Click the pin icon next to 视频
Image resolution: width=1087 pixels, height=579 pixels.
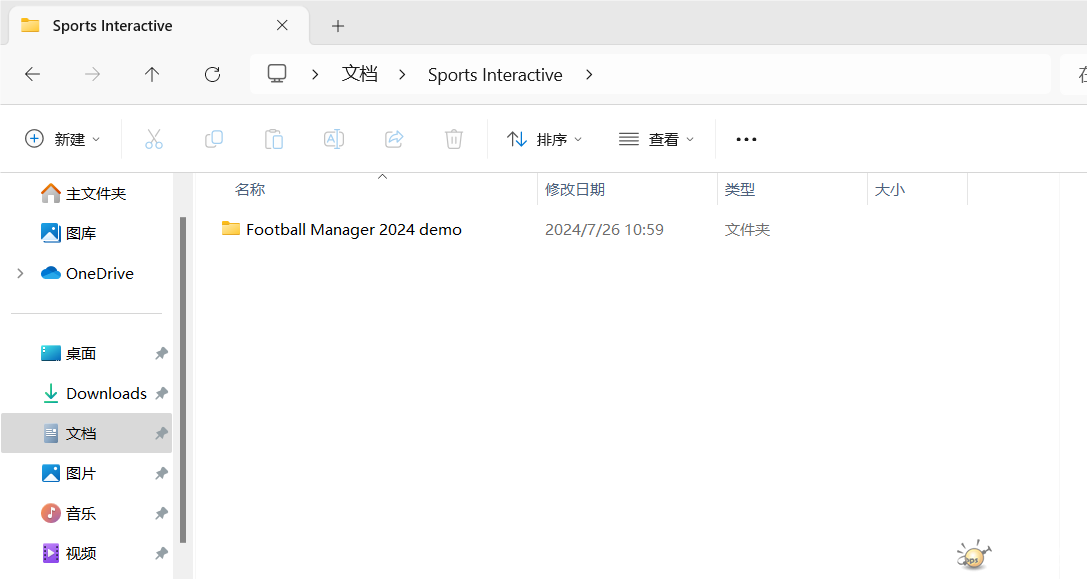pos(161,553)
